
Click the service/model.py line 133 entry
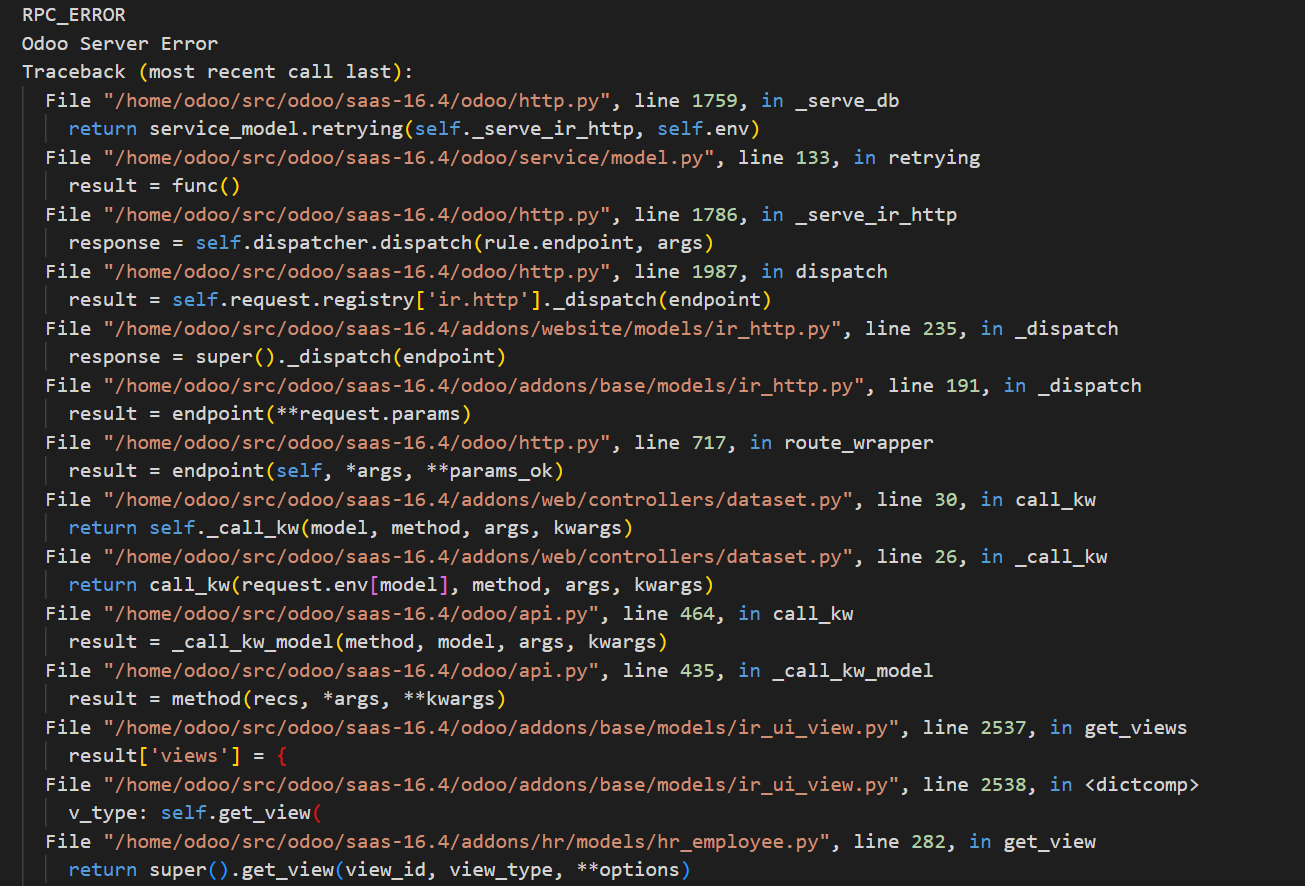(x=512, y=157)
